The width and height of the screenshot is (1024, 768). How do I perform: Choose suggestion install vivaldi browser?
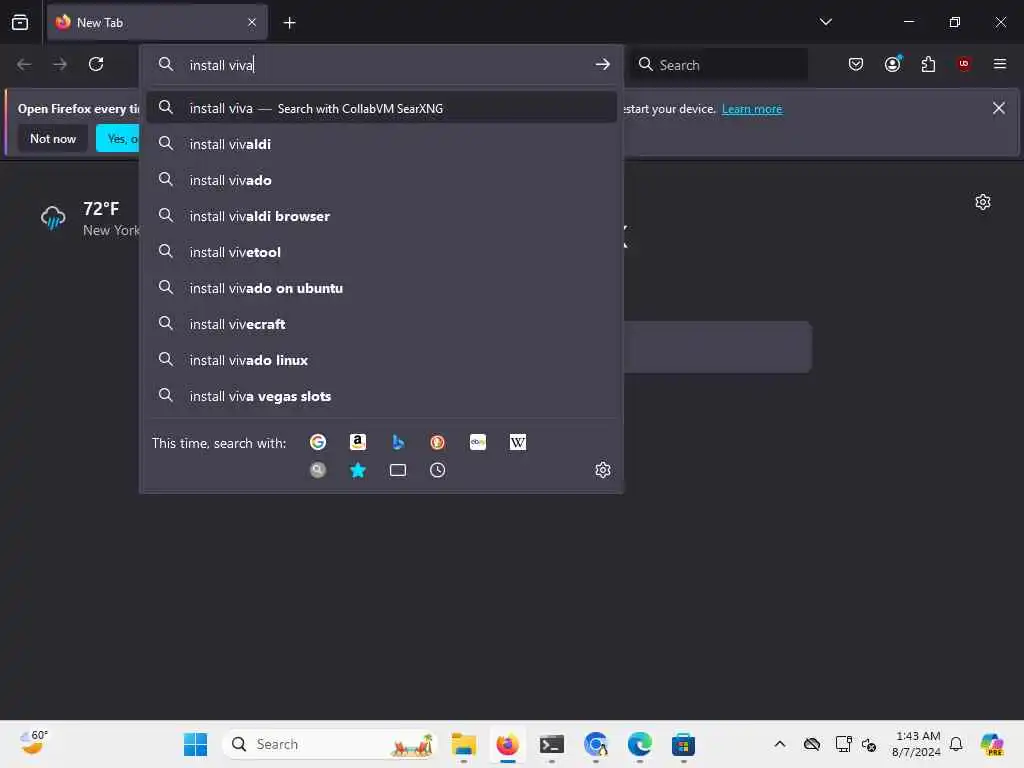tap(381, 216)
